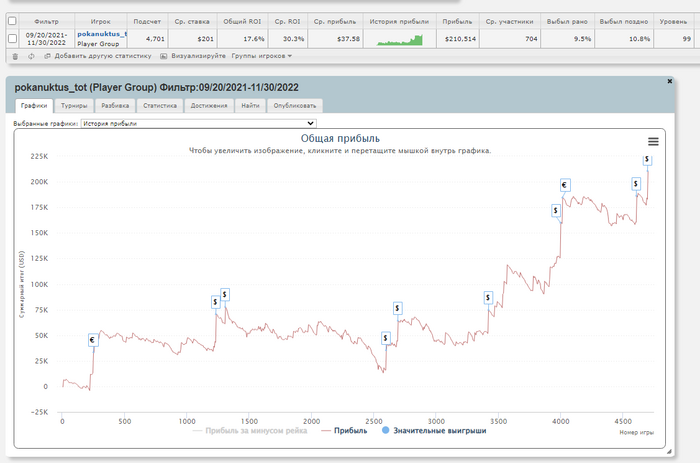Click the Подсчет column header
The image size is (700, 463).
tap(147, 21)
